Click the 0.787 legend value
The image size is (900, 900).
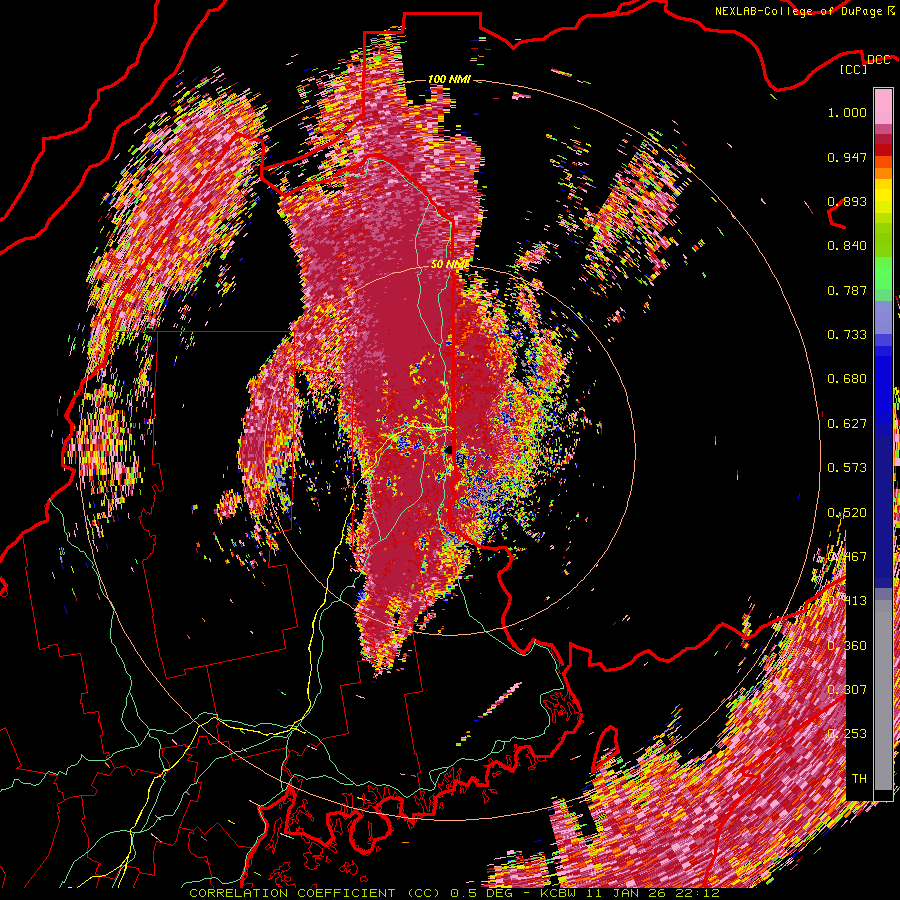847,290
